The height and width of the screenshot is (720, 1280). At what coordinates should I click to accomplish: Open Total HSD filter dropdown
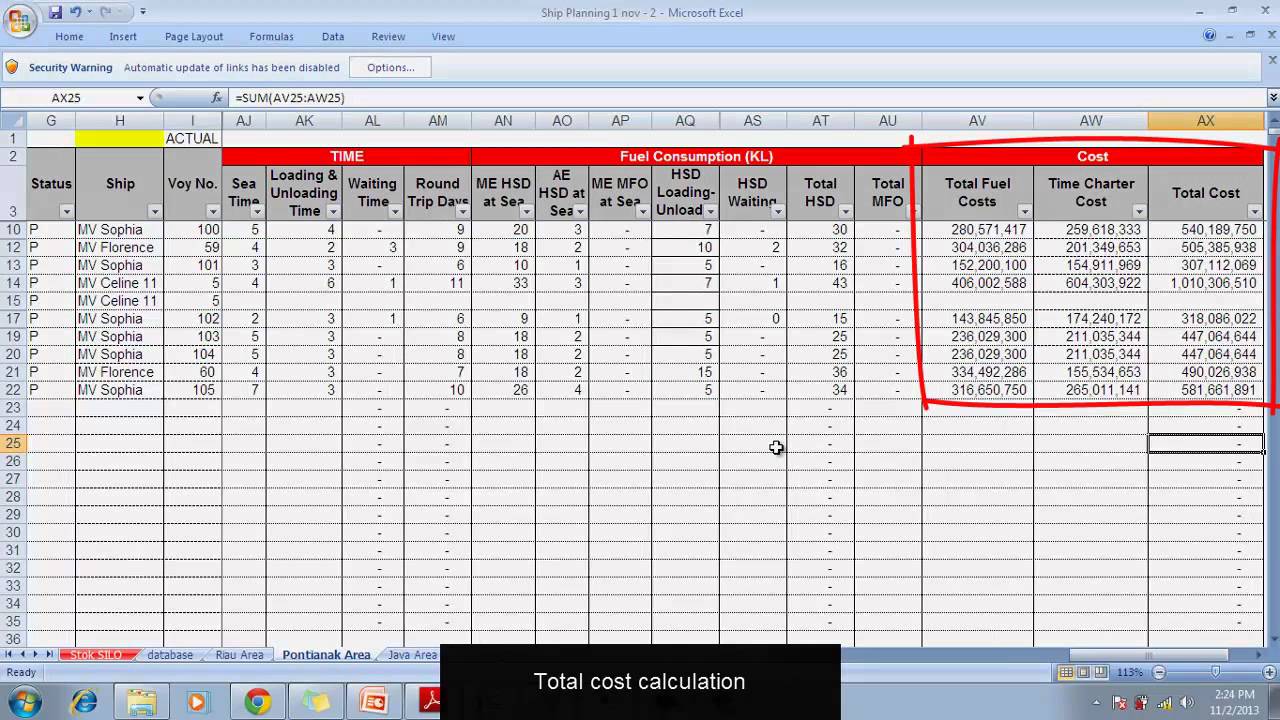point(846,211)
